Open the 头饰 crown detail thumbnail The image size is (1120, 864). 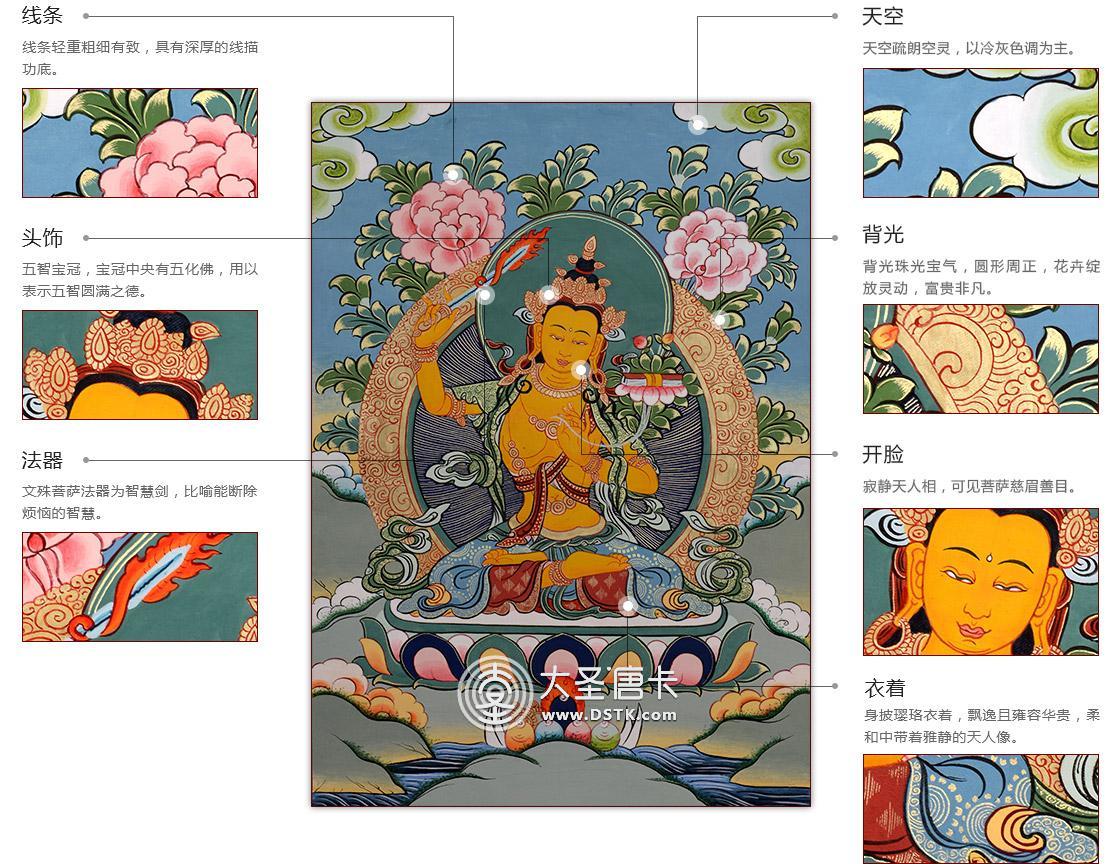[x=140, y=365]
